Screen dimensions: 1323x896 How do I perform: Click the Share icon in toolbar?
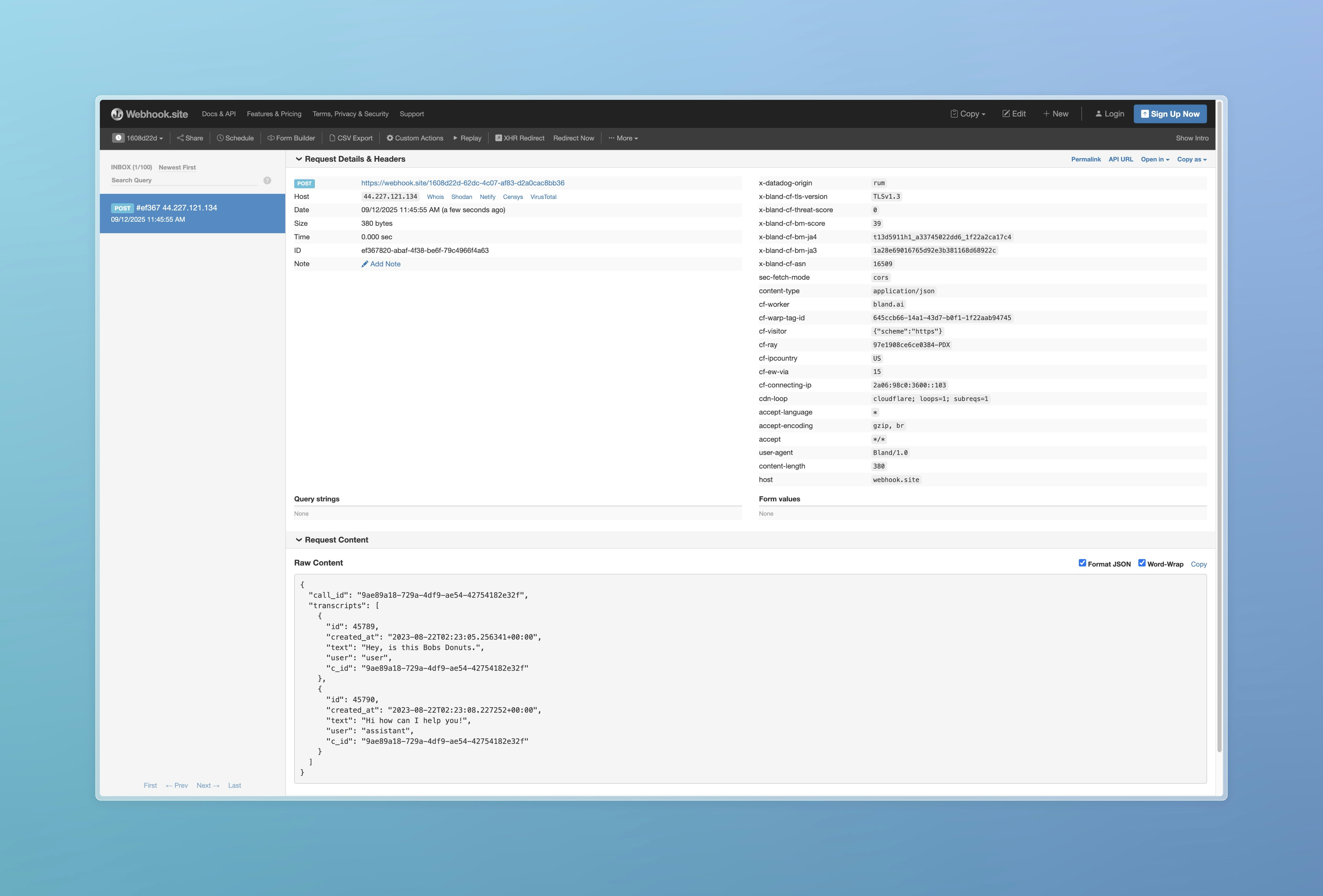click(x=180, y=138)
